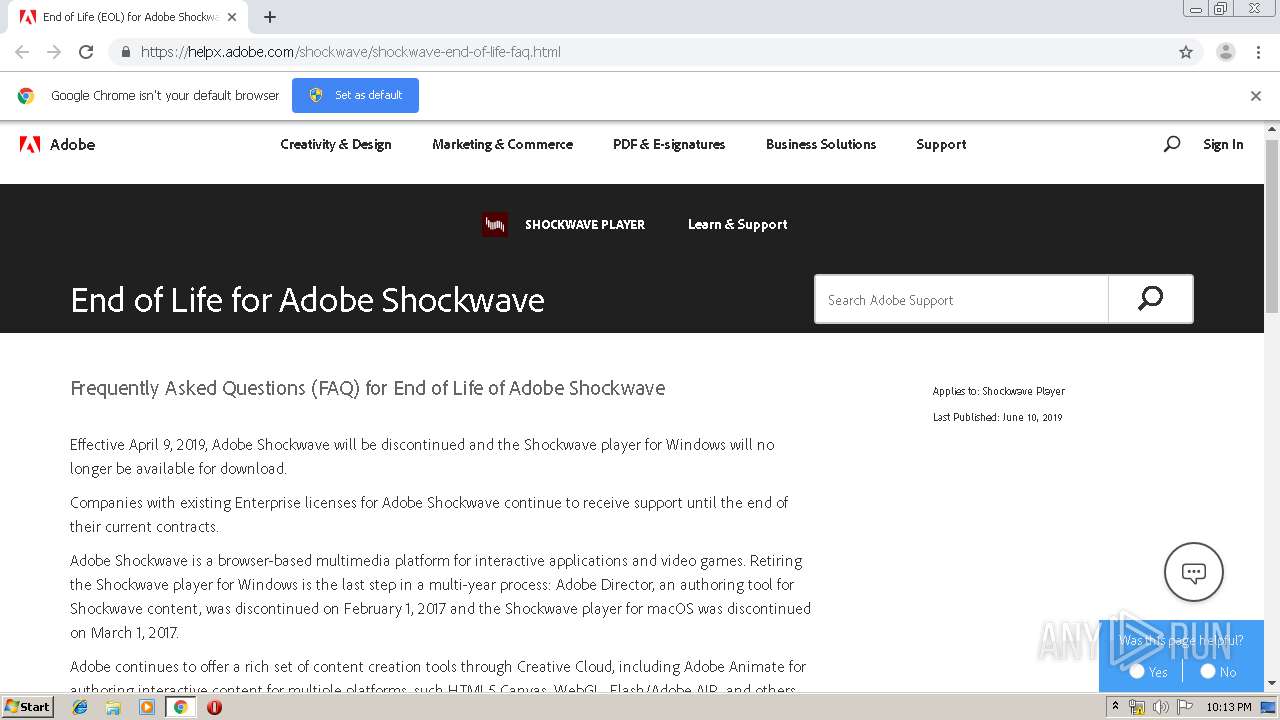Click the Adobe logo

(x=58, y=144)
